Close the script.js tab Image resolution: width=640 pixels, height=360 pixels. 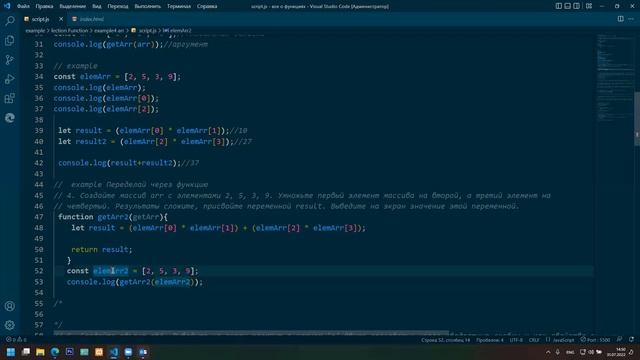point(61,19)
